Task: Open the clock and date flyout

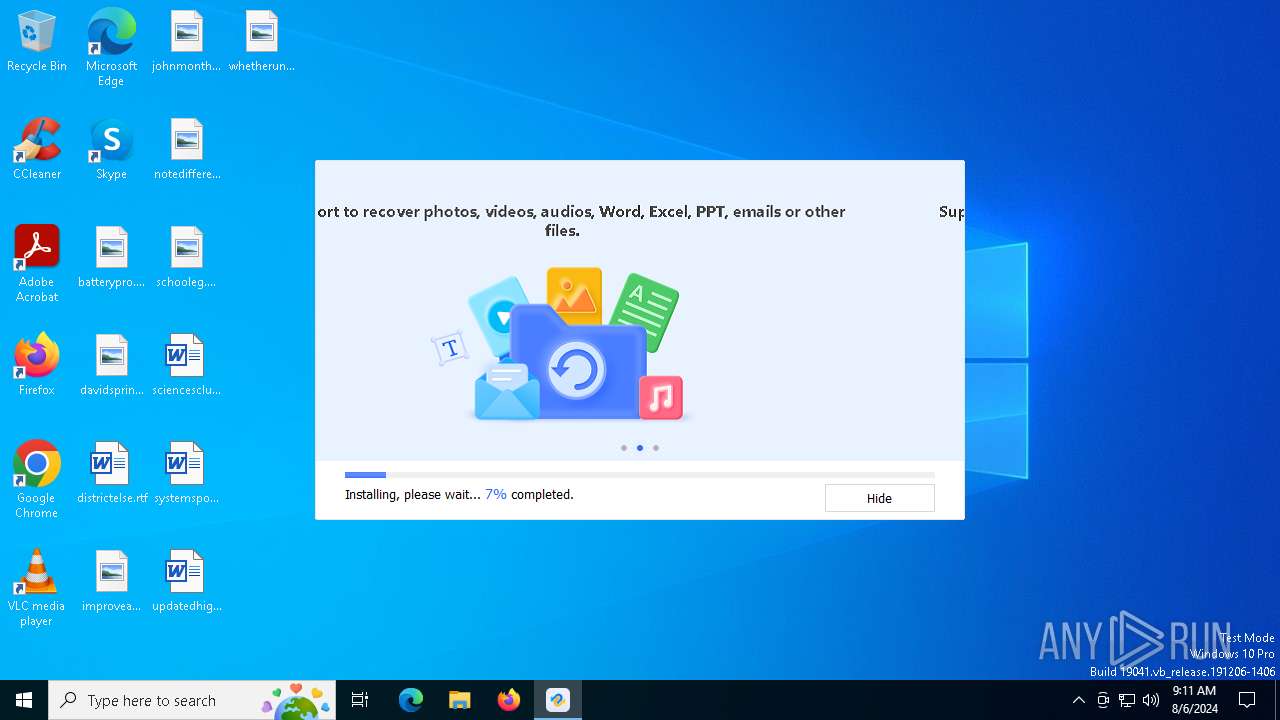Action: [x=1194, y=700]
